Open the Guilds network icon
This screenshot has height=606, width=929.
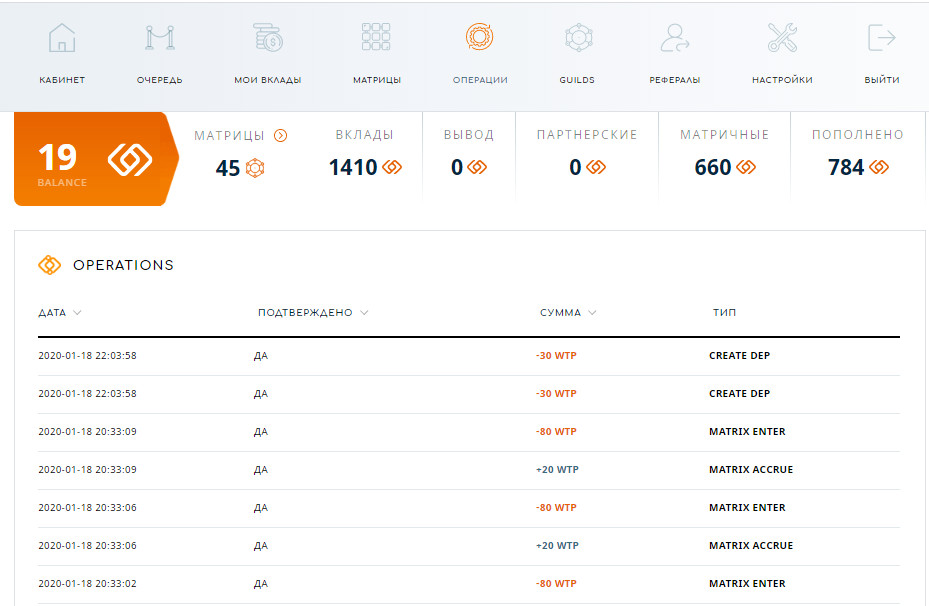point(578,38)
